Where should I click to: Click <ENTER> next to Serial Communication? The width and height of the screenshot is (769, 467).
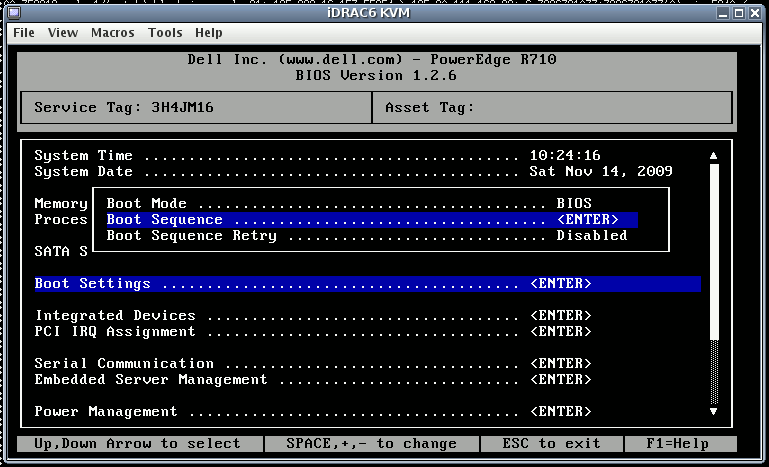[561, 363]
